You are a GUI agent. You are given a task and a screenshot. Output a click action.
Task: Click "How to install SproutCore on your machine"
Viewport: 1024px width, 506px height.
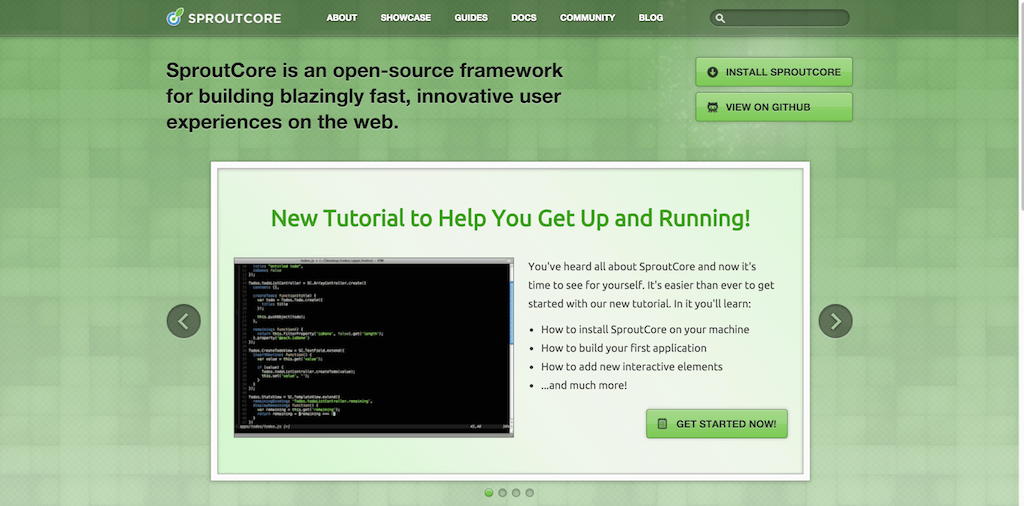(645, 330)
